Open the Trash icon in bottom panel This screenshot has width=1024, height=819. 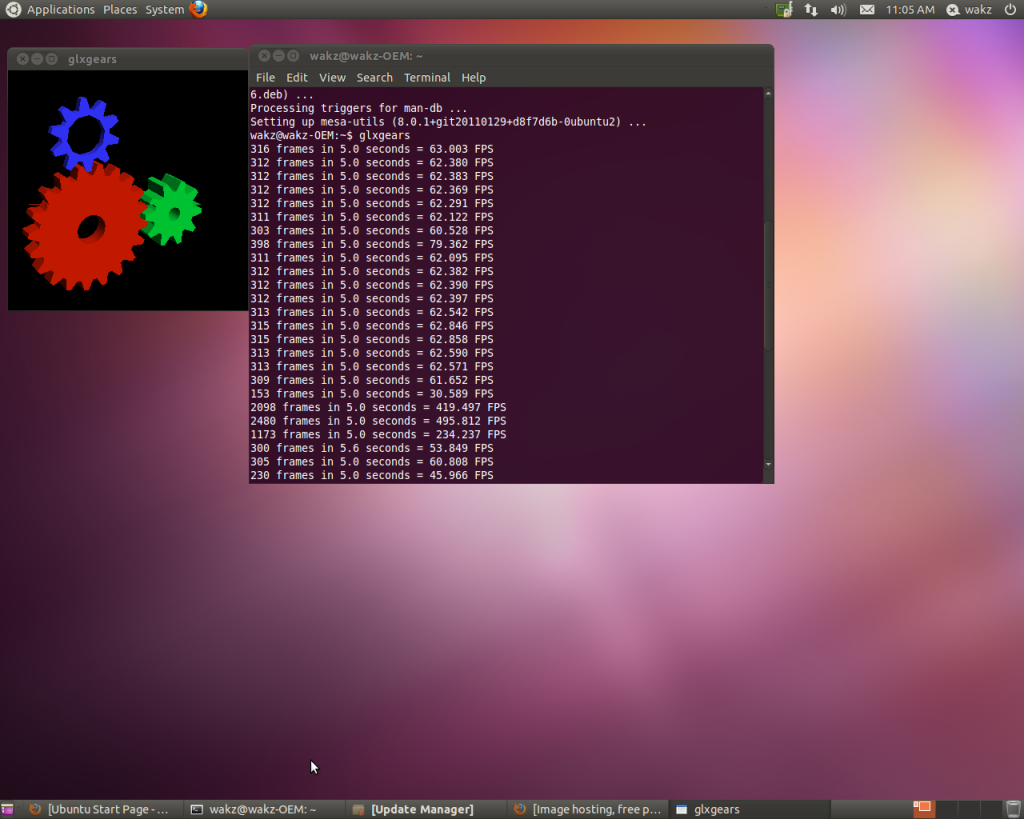click(1013, 809)
